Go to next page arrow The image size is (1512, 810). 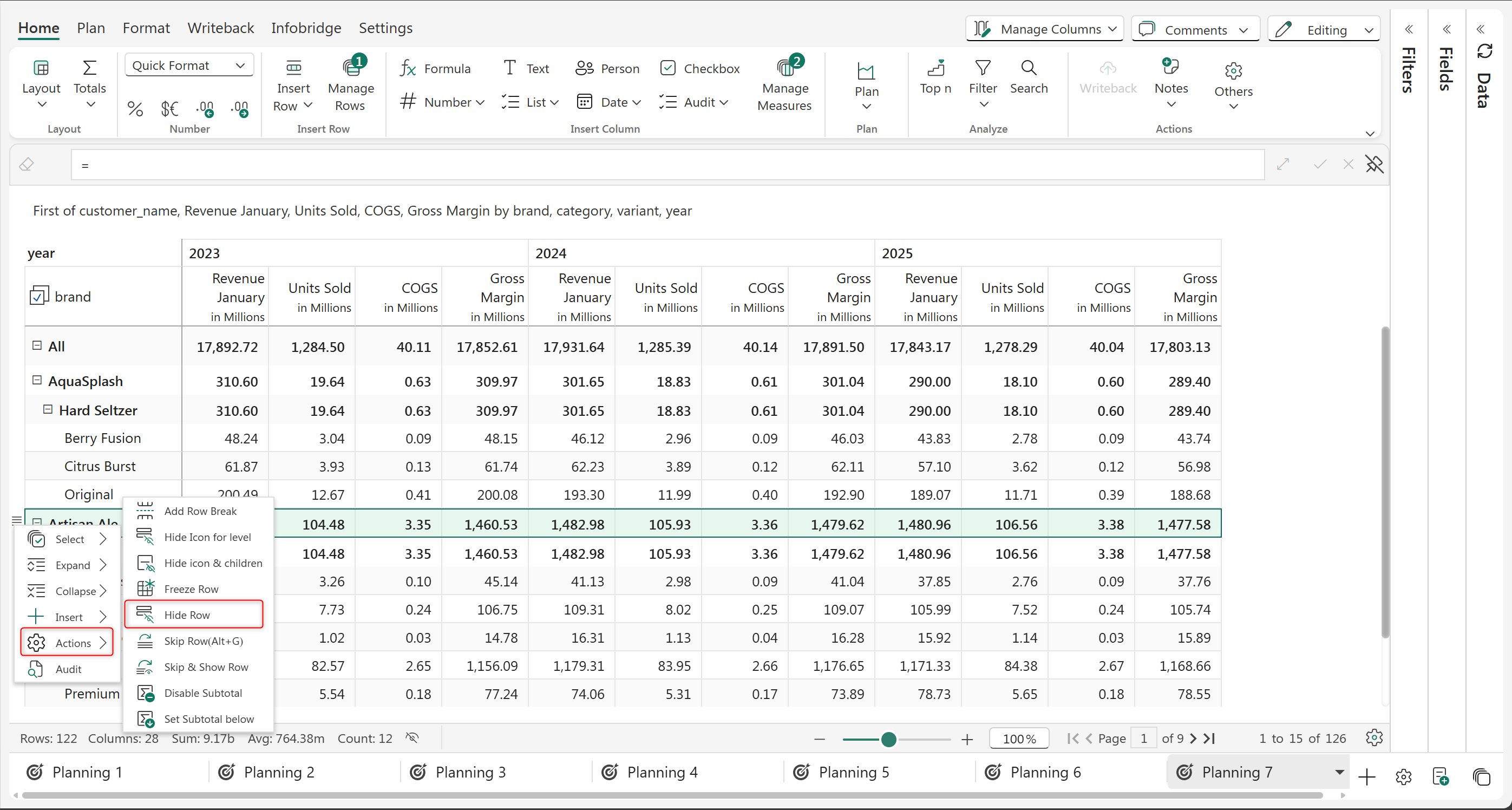(1193, 739)
